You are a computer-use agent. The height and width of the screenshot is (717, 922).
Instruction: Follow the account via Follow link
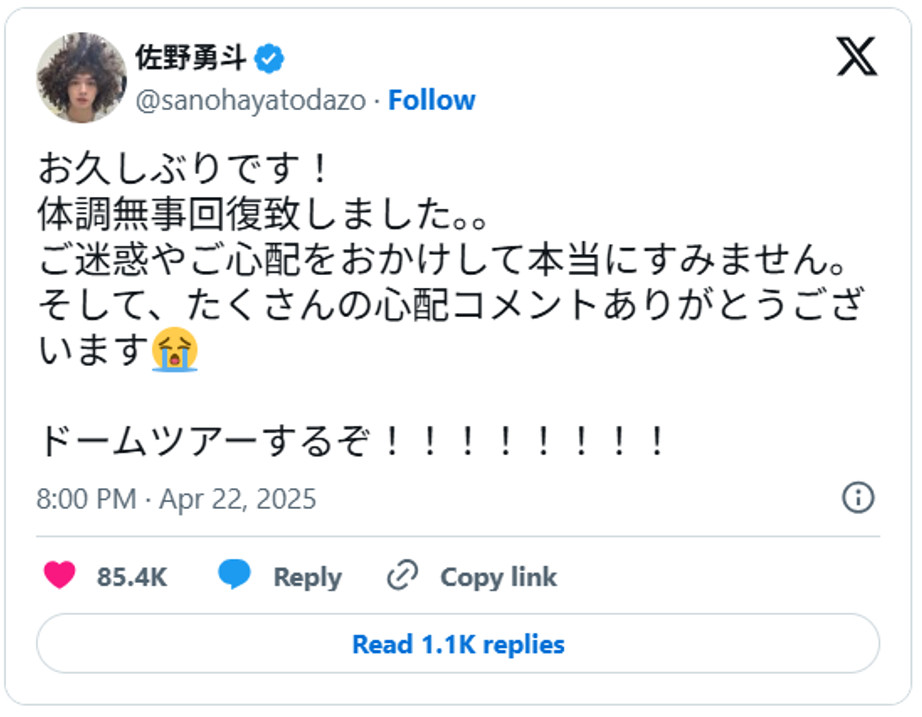point(431,101)
